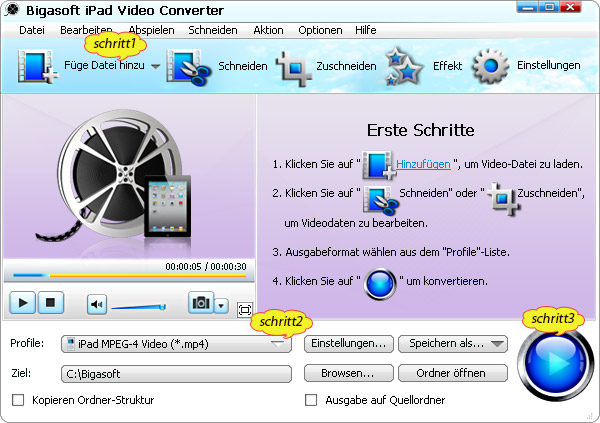Click the Einstellungen... button beside Profile

click(349, 343)
